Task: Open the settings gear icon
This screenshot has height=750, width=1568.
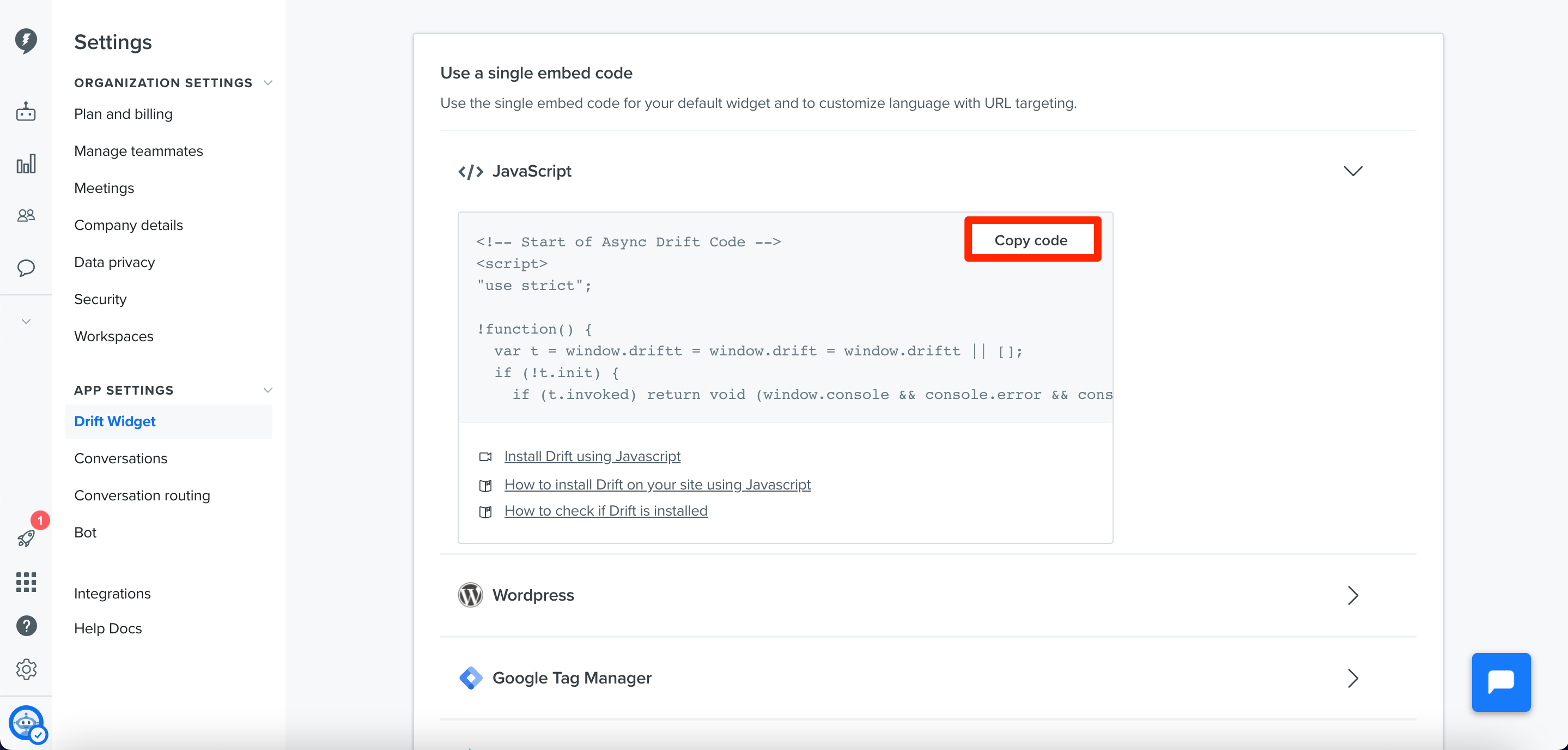Action: click(26, 669)
